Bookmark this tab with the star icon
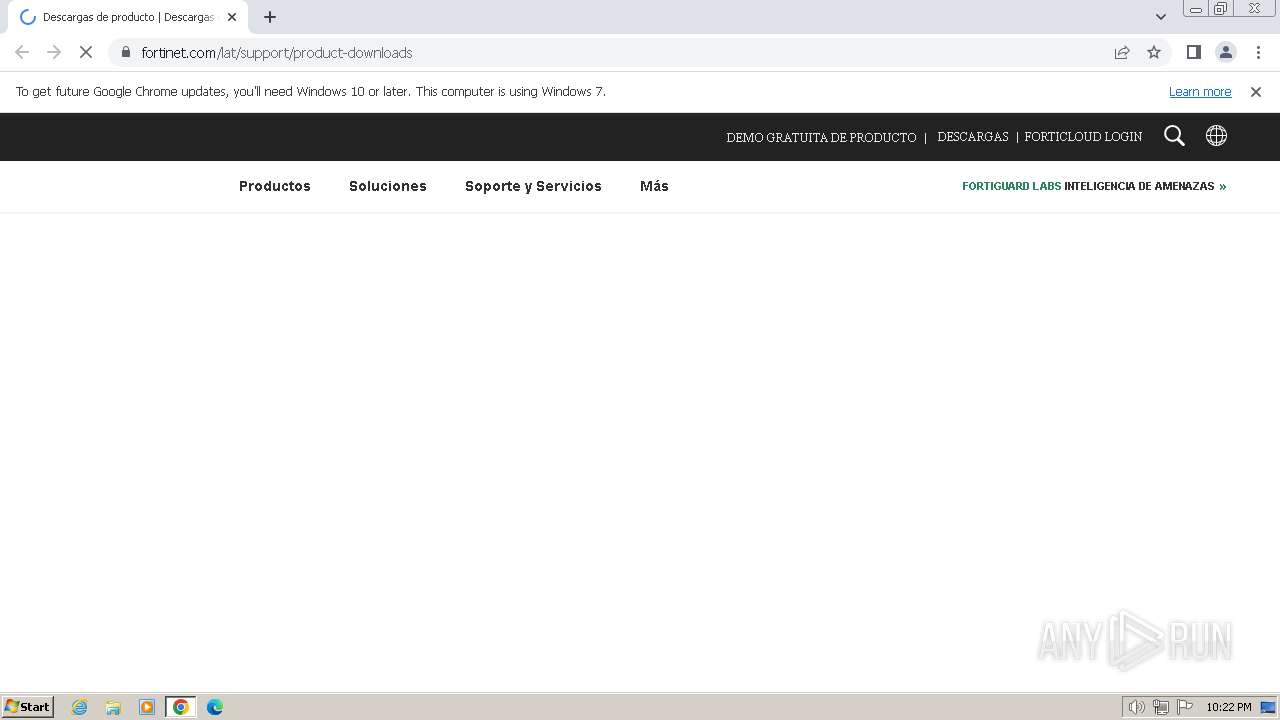This screenshot has height=720, width=1280. point(1154,52)
